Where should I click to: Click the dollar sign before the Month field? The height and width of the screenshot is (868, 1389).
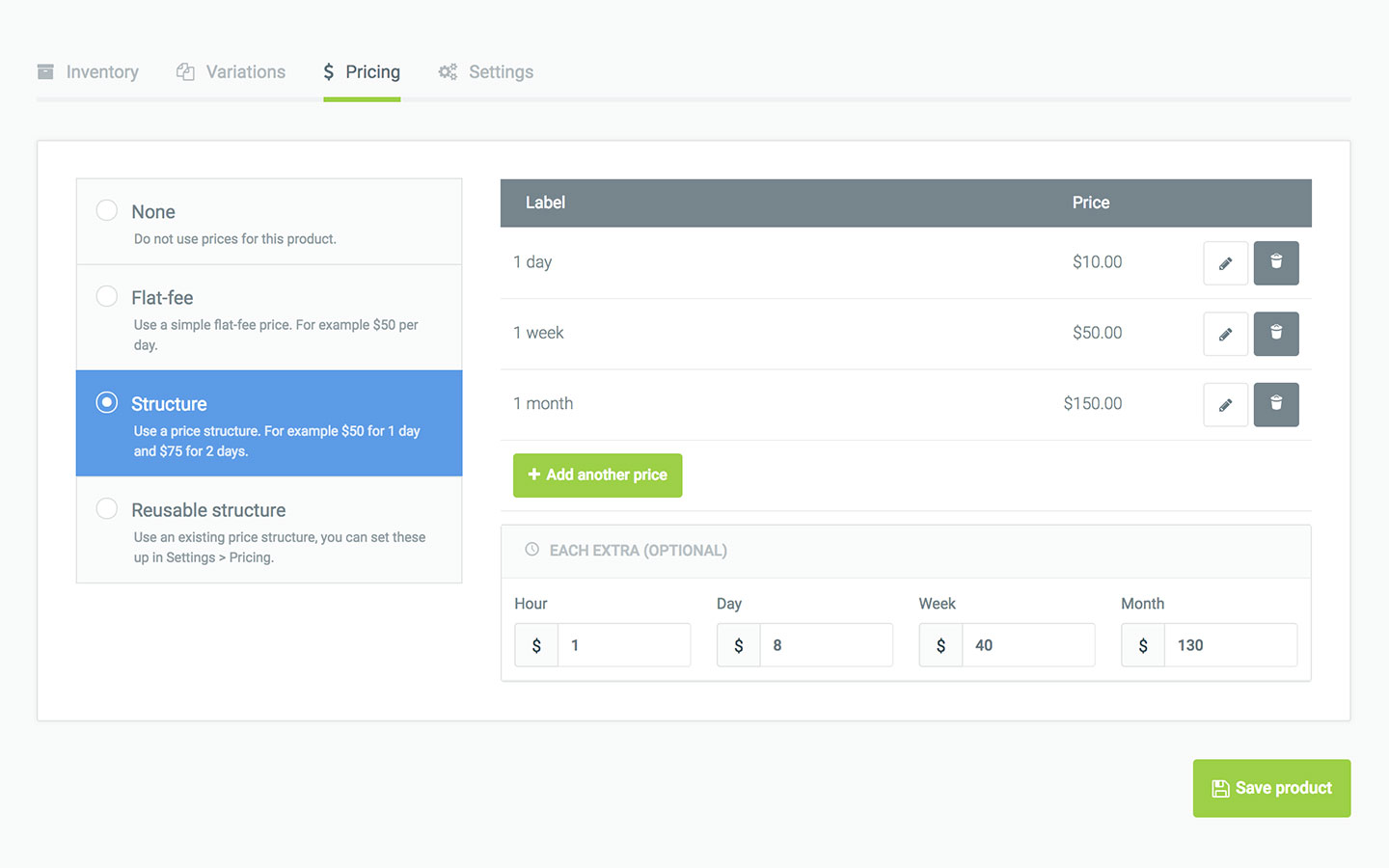1143,645
